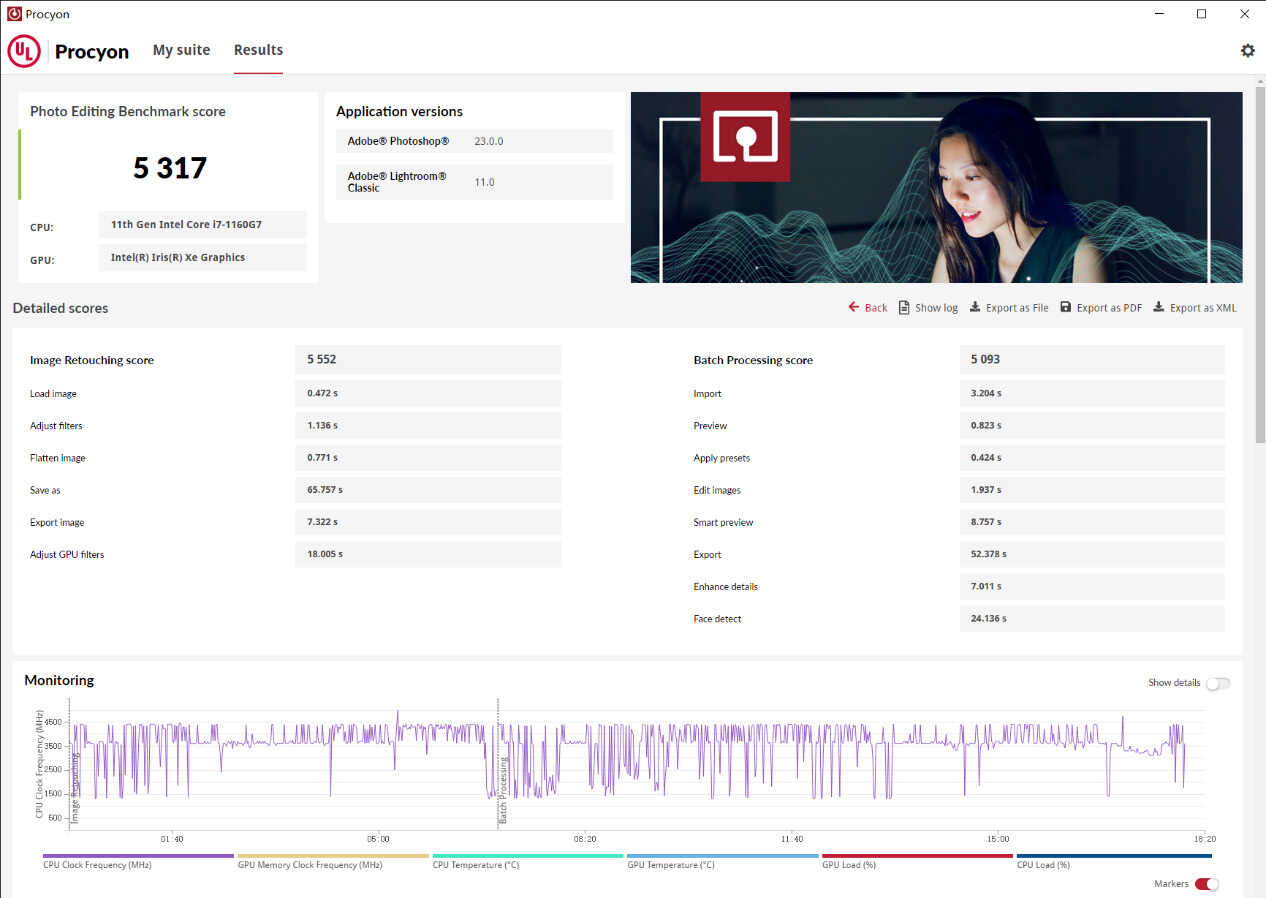The image size is (1266, 898).
Task: Click the 08:20 time label on chart
Action: (x=585, y=839)
